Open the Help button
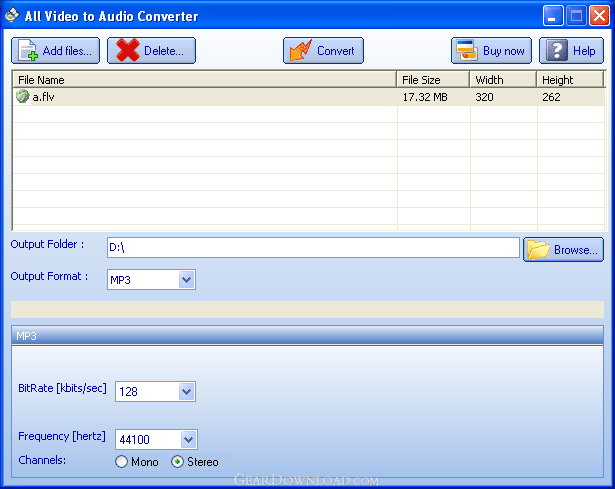 pyautogui.click(x=571, y=51)
